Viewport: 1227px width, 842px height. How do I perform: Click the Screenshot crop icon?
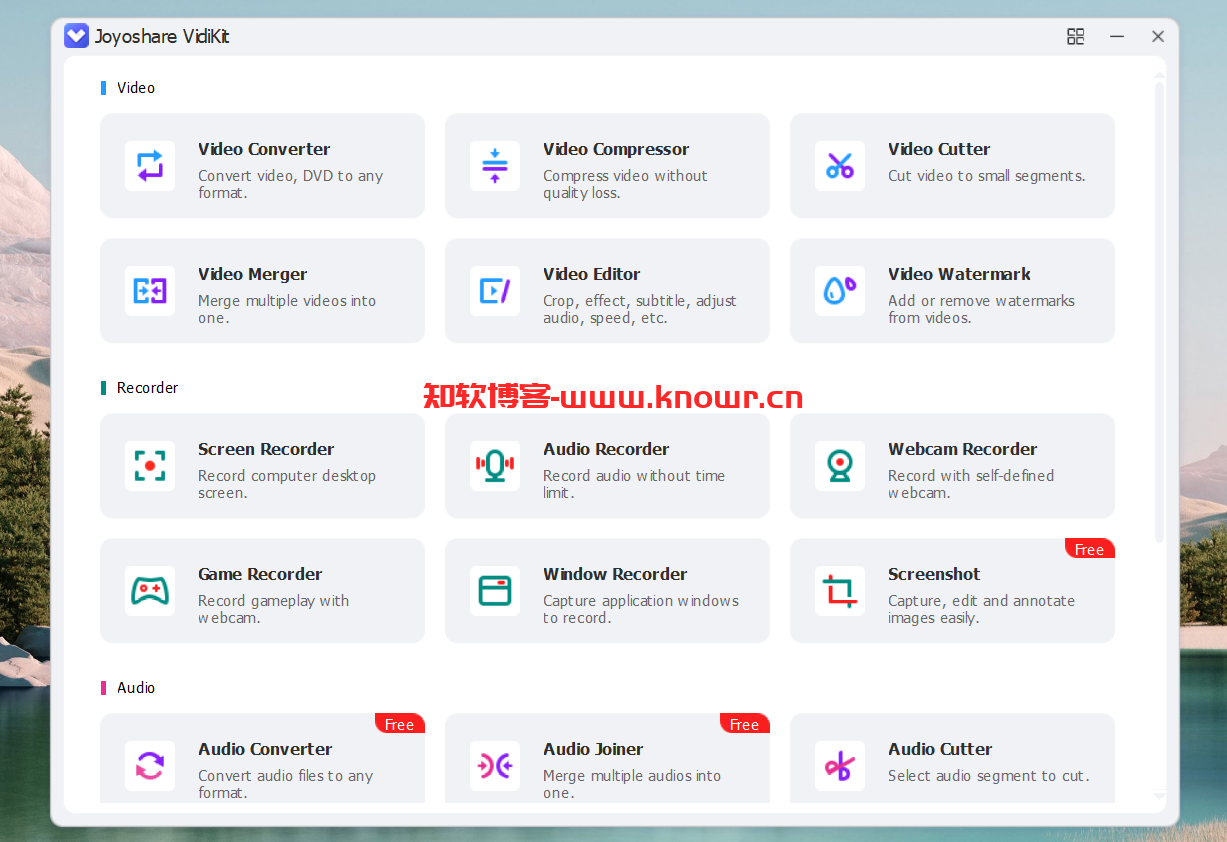coord(840,591)
